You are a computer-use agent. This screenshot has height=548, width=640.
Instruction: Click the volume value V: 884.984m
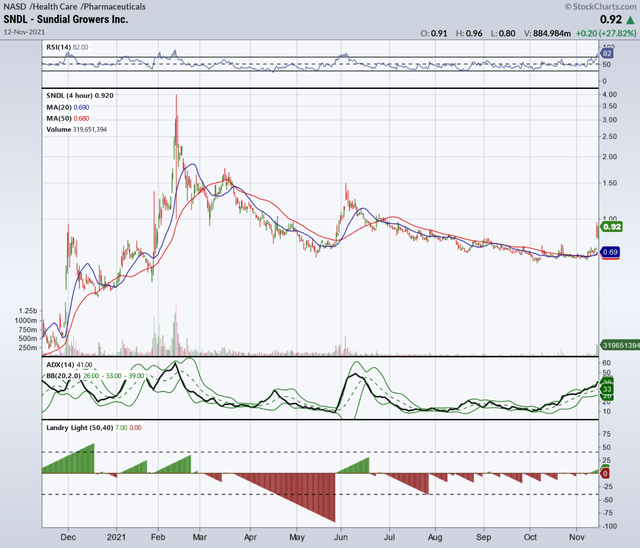(547, 33)
